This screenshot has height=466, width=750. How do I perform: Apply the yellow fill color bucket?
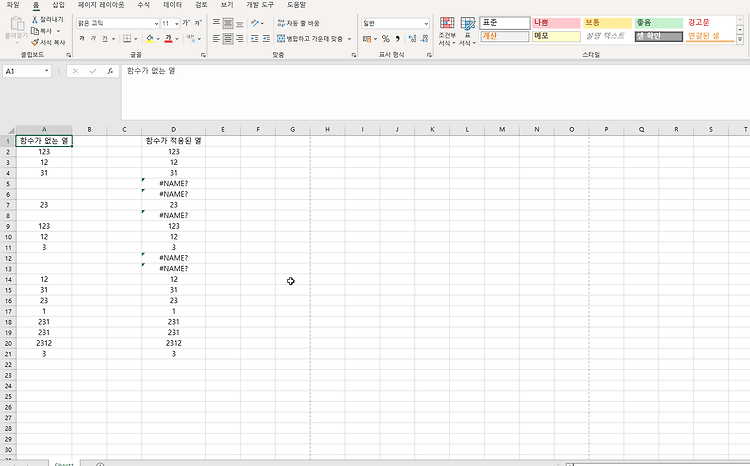(150, 39)
